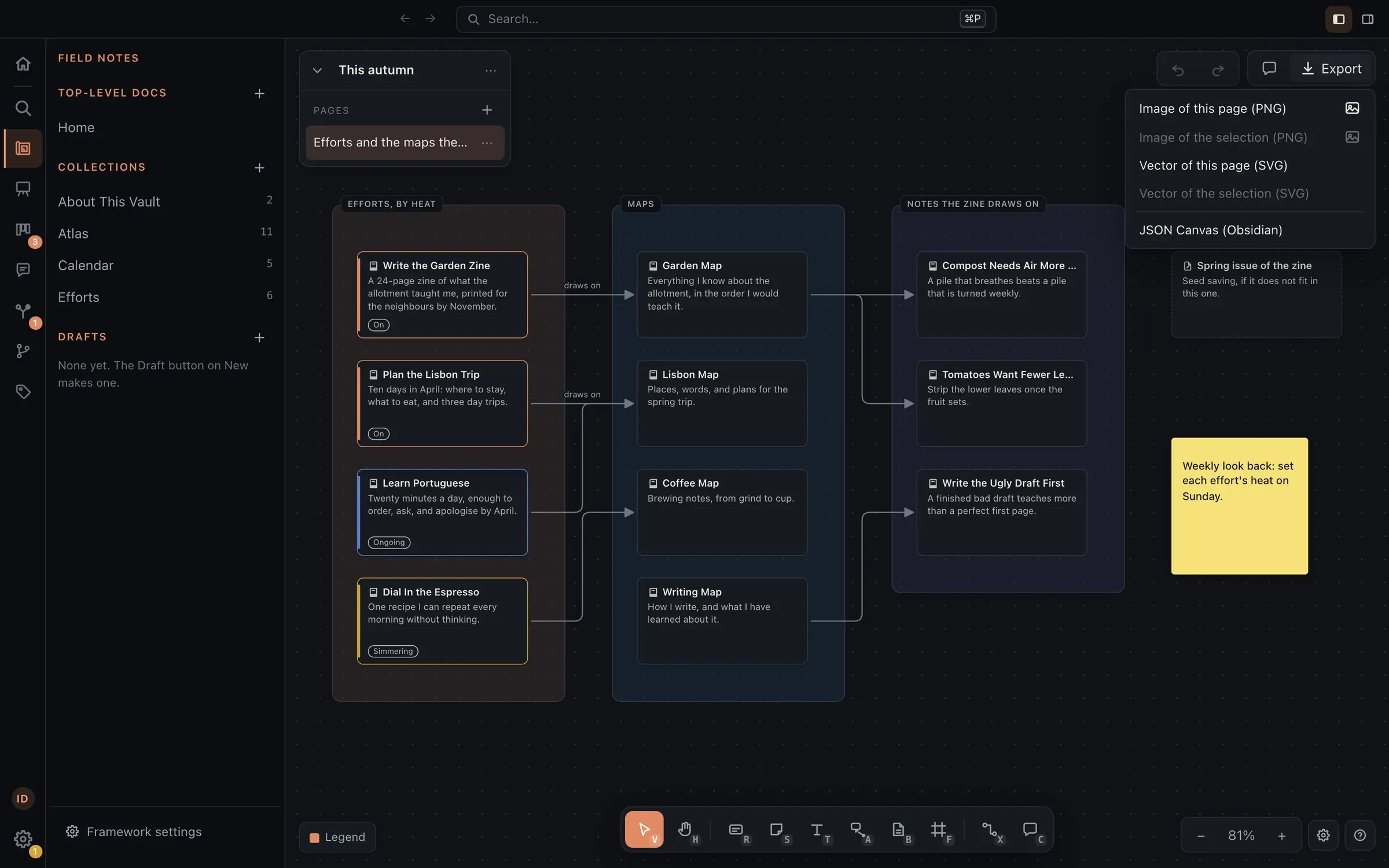
Task: Add a new collection
Action: 259,167
